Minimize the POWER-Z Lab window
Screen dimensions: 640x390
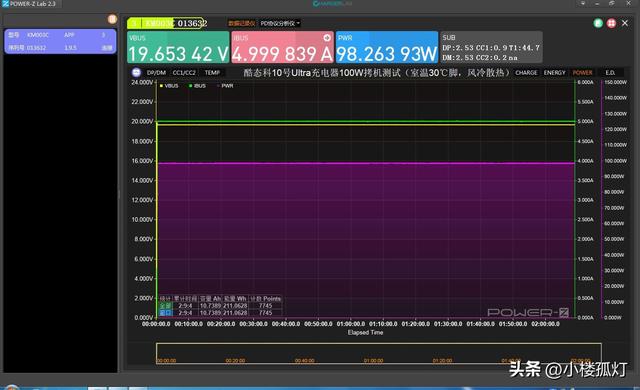coord(597,3)
